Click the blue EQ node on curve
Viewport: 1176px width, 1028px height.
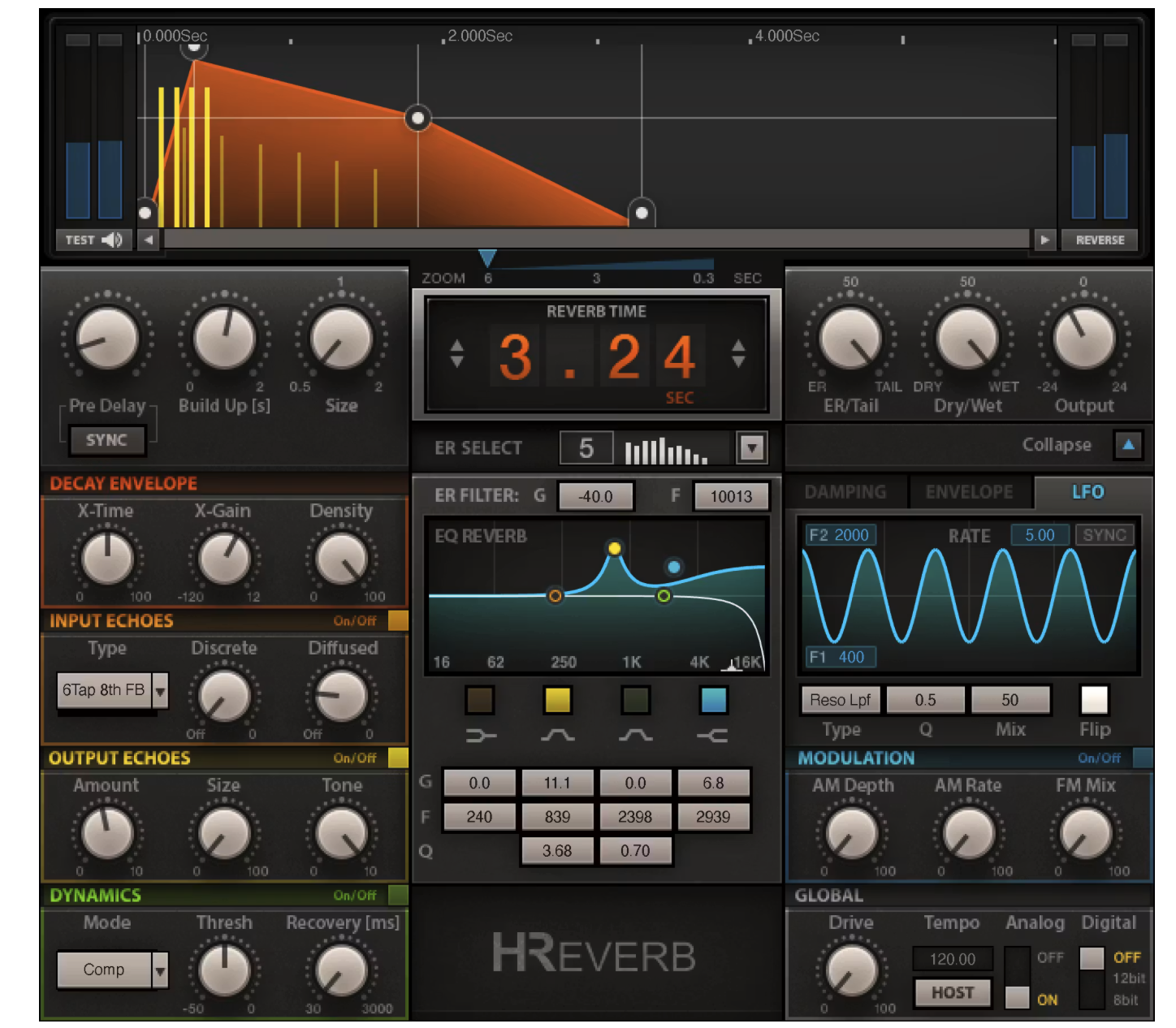673,567
